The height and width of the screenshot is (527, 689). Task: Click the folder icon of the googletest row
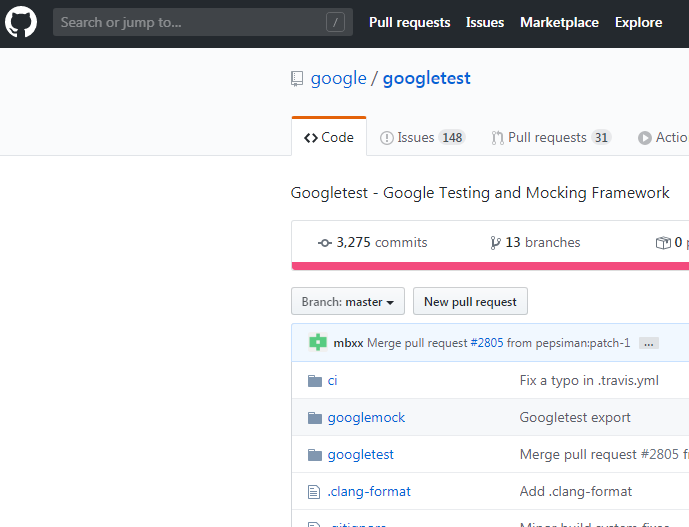pyautogui.click(x=315, y=454)
